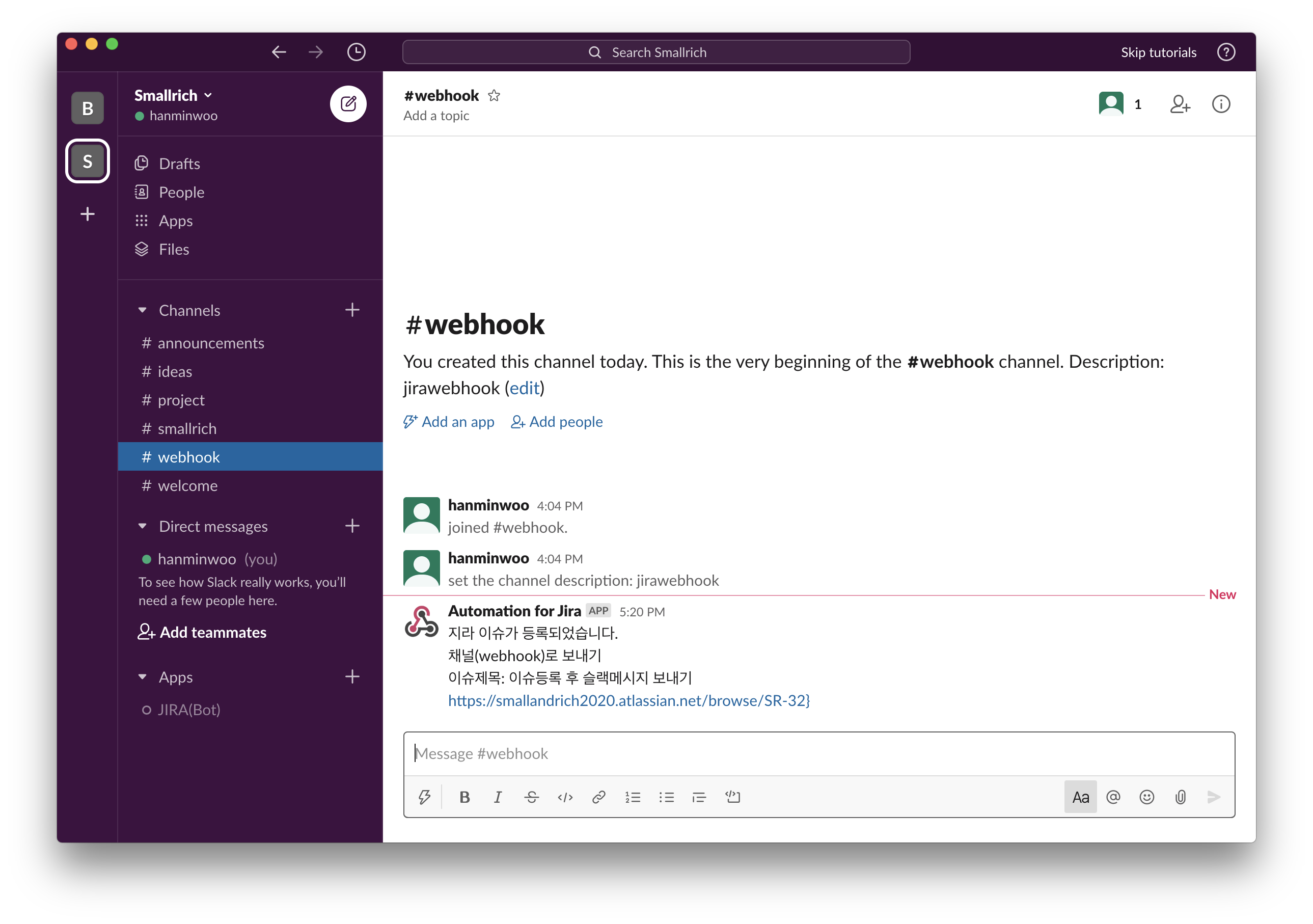Viewport: 1313px width, 924px height.
Task: Click the code block formatting icon
Action: pyautogui.click(x=732, y=797)
